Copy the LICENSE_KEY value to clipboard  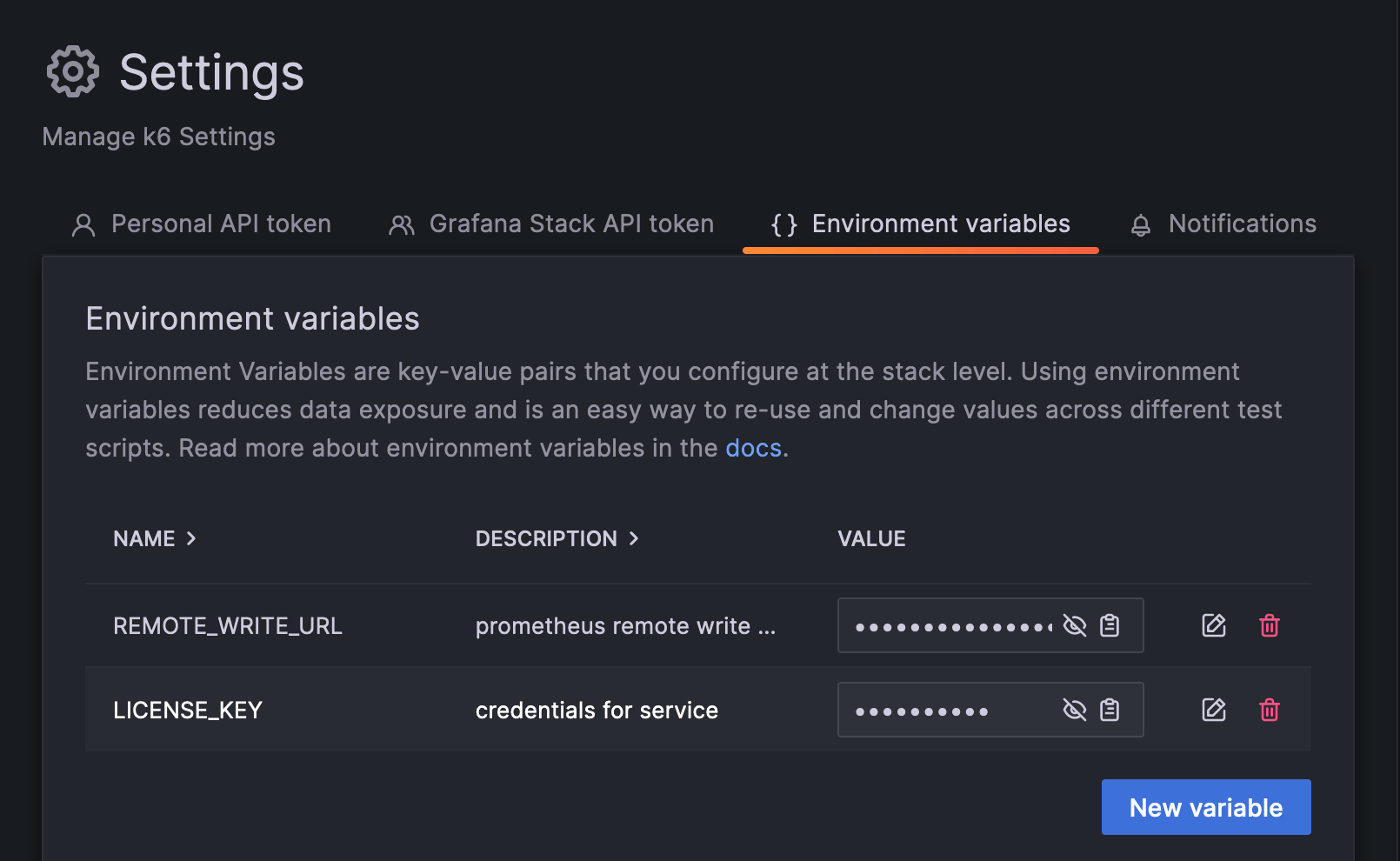pos(1110,710)
